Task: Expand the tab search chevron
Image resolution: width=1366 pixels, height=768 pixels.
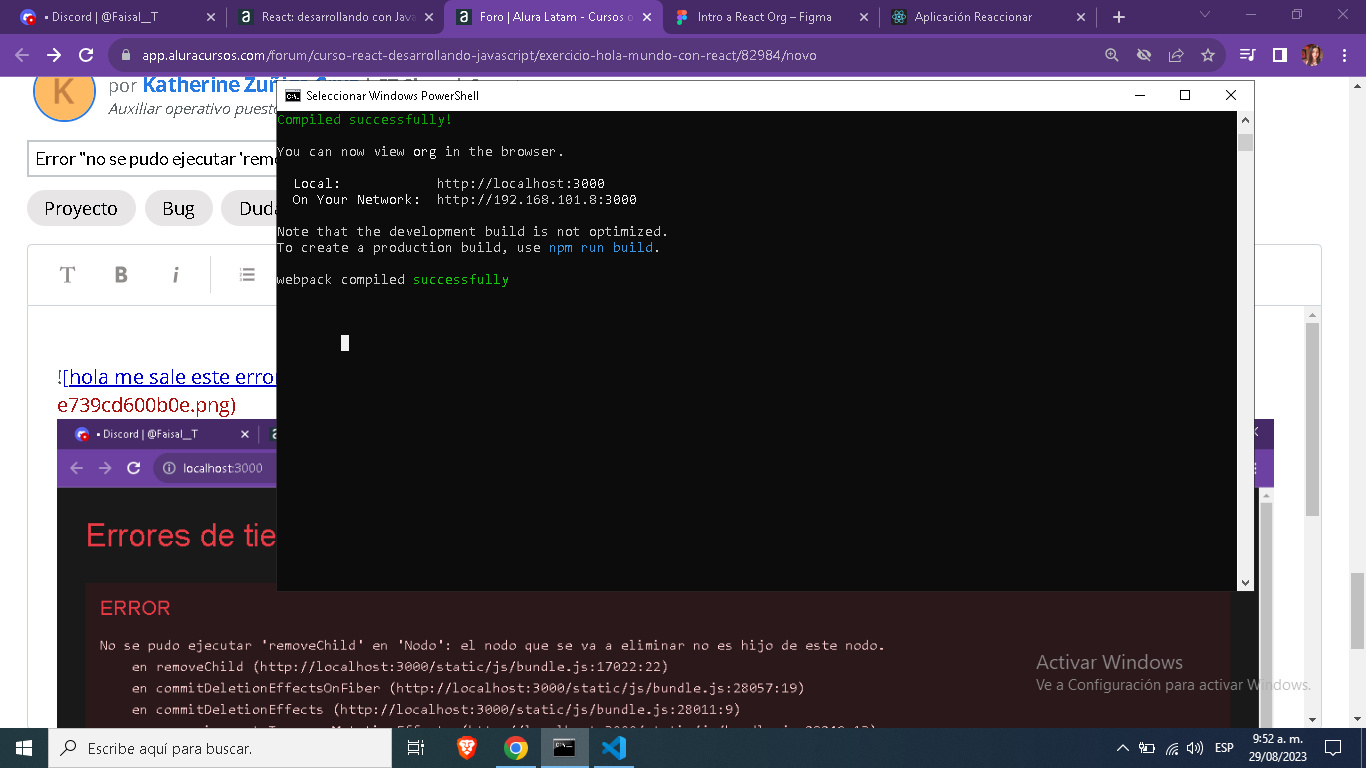Action: pos(1205,15)
